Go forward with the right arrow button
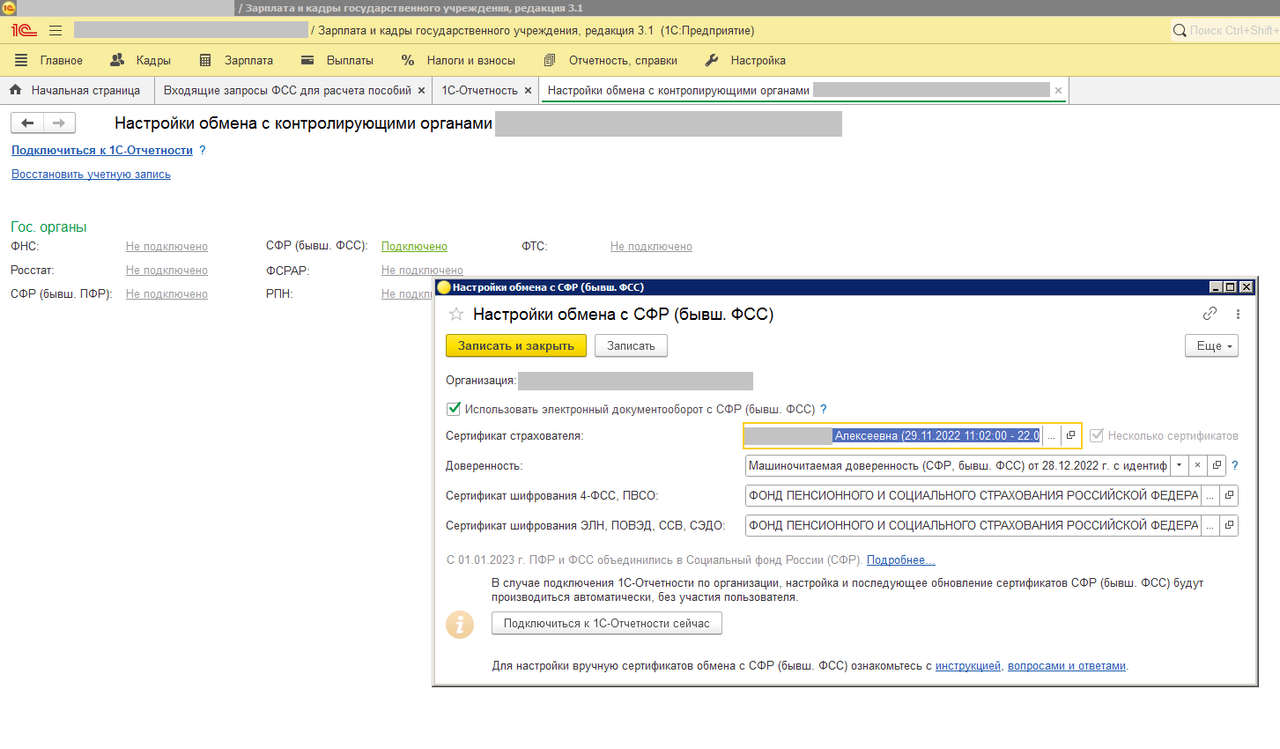The height and width of the screenshot is (749, 1280). click(59, 123)
